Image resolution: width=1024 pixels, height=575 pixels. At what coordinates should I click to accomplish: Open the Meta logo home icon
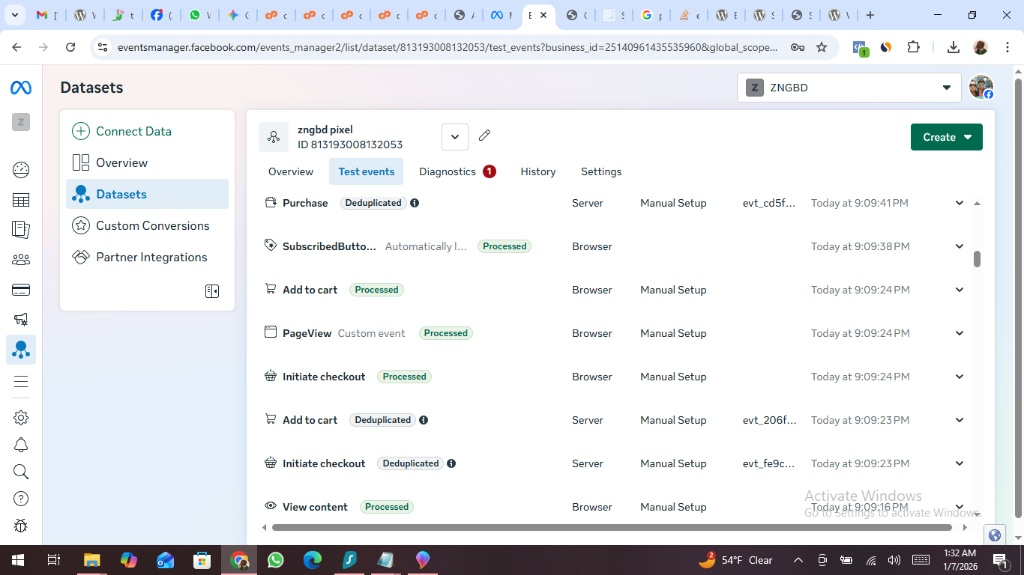[21, 88]
